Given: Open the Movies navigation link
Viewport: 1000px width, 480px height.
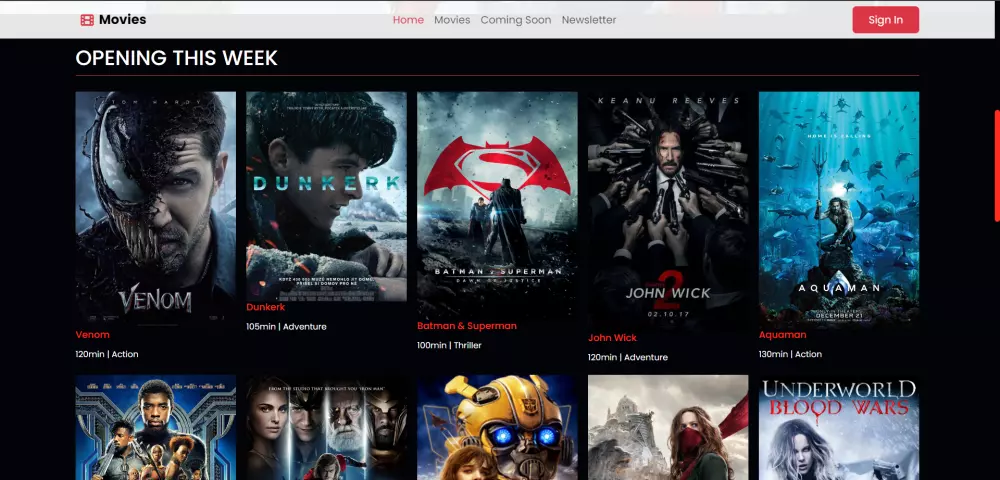Looking at the screenshot, I should coord(452,20).
